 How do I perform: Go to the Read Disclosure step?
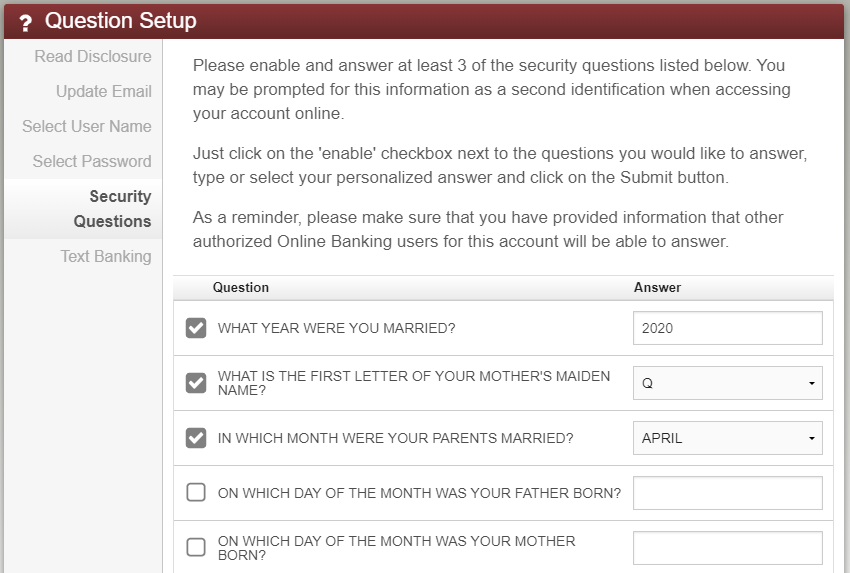[93, 57]
